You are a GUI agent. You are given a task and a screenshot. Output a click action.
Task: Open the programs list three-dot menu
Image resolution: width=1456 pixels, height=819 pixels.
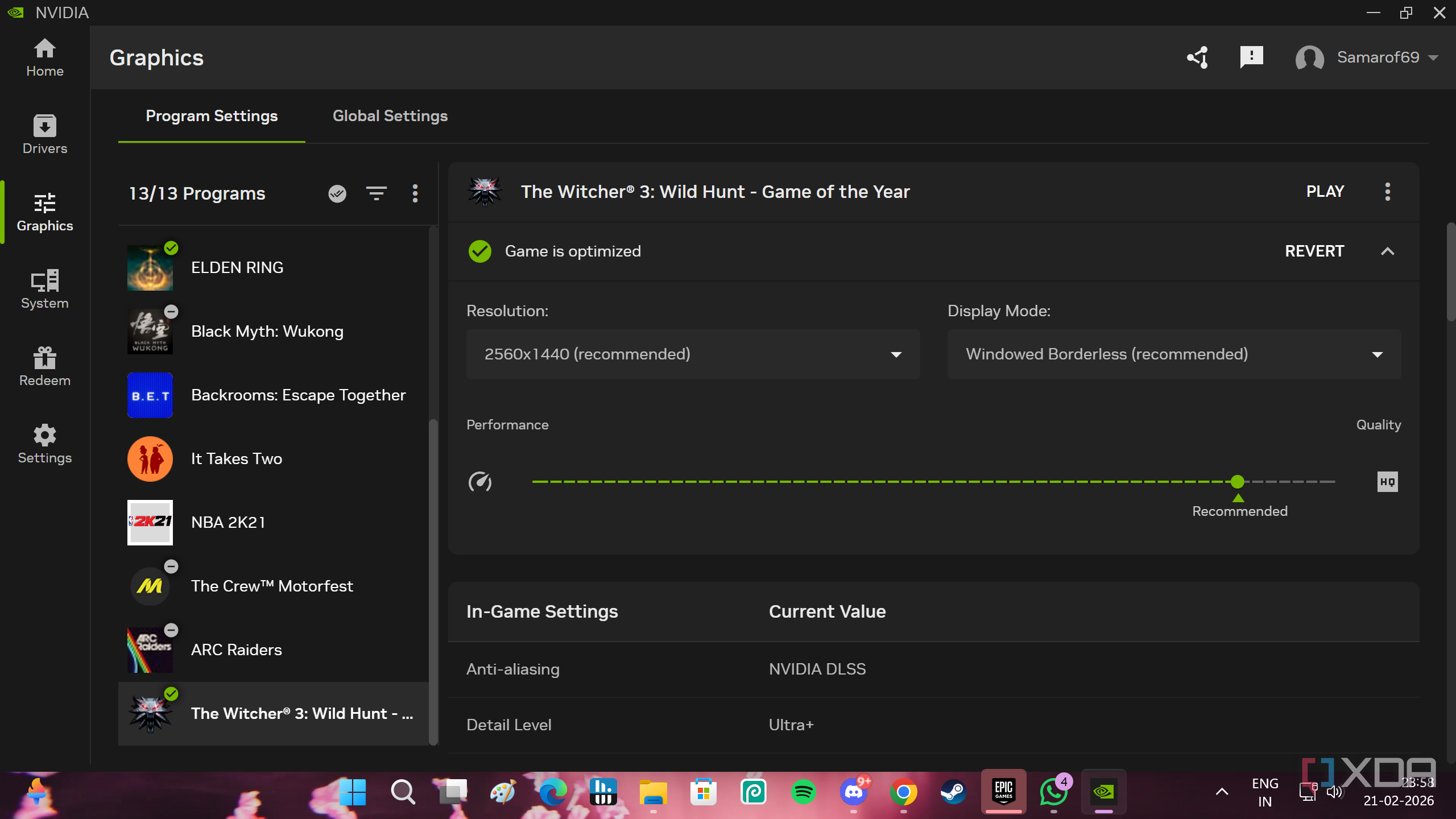pos(415,193)
